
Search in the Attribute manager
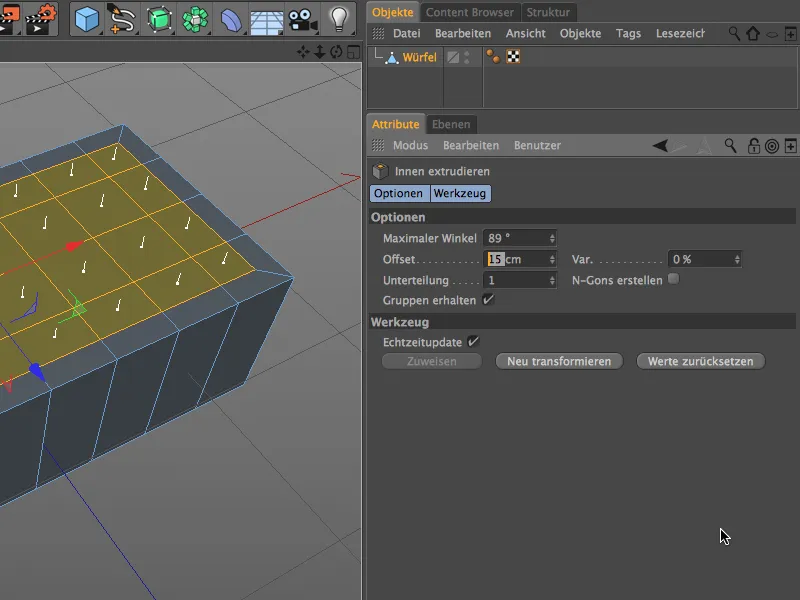point(731,146)
